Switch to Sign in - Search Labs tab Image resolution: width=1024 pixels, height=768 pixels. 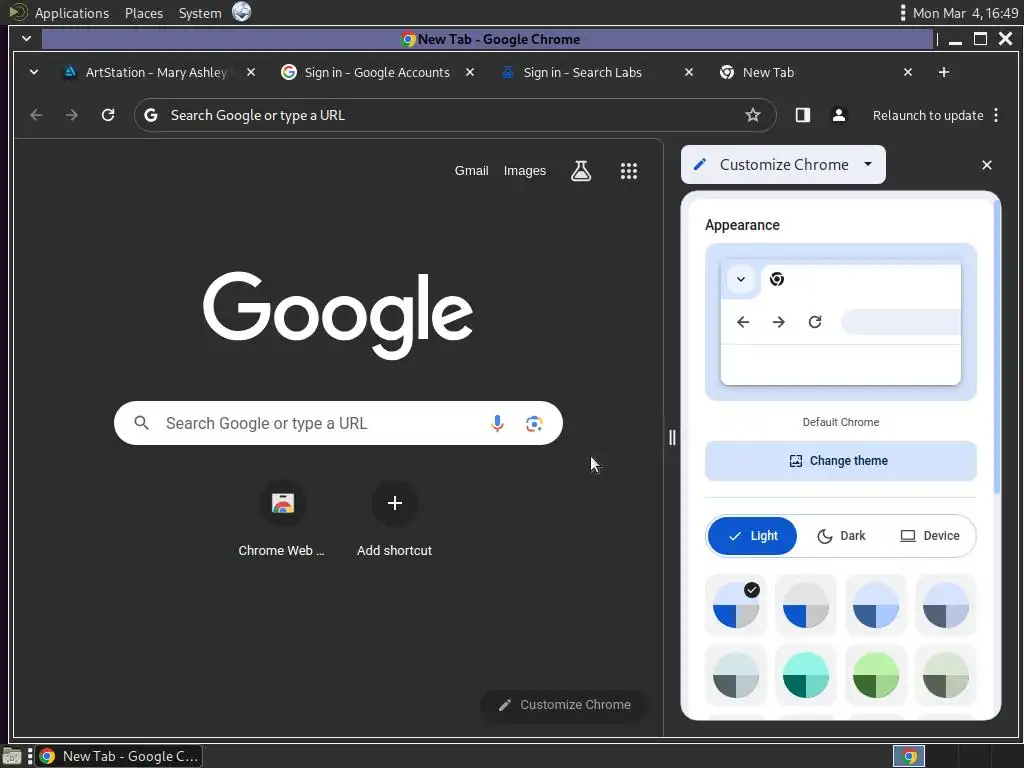coord(583,72)
